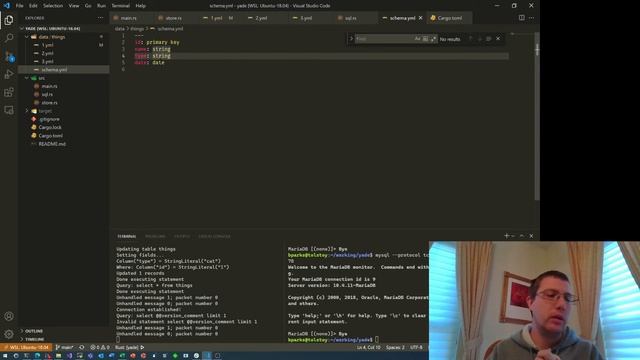Open the Source Control view
The width and height of the screenshot is (640, 360).
[9, 56]
